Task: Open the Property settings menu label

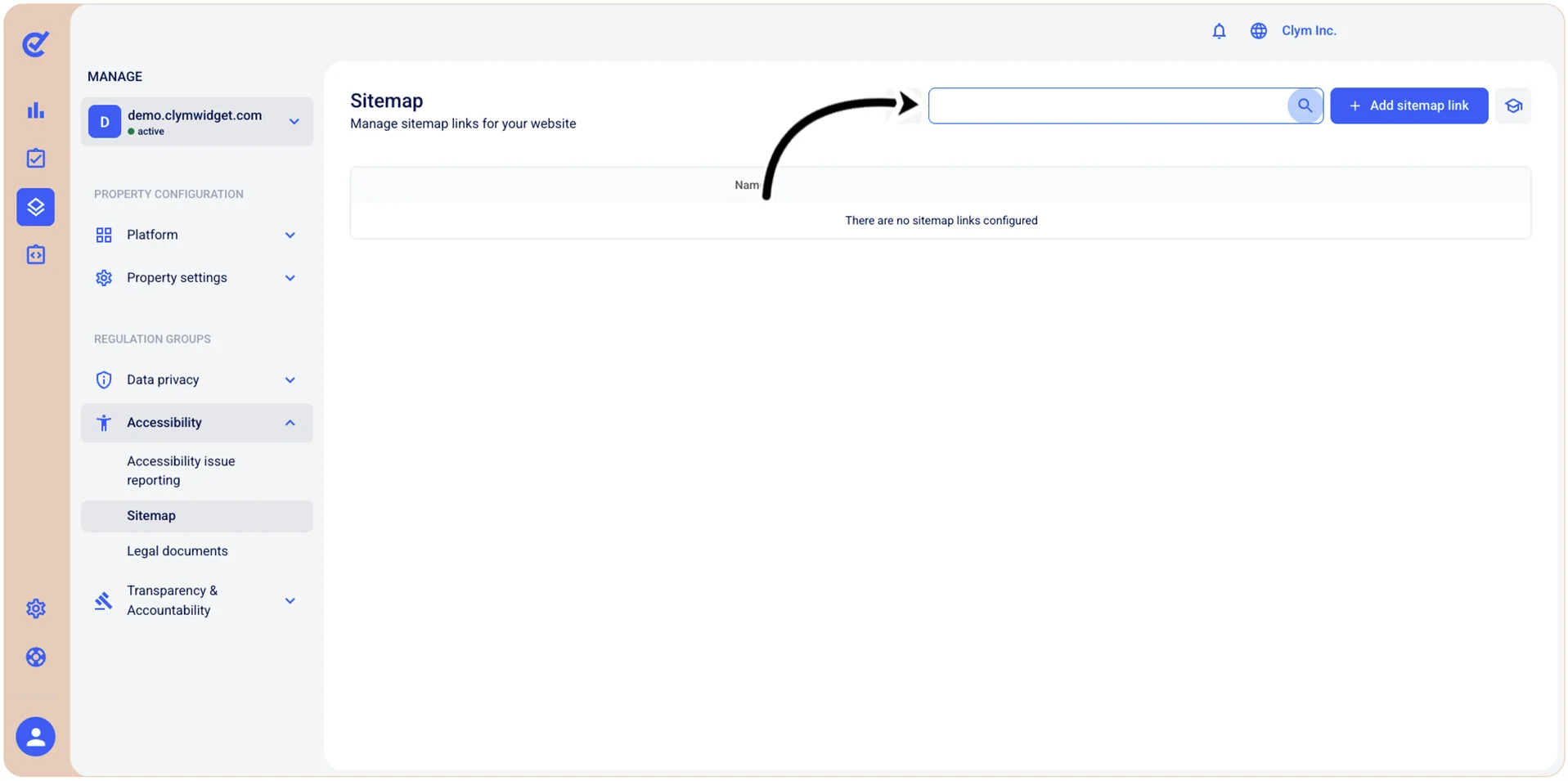Action: pos(177,278)
